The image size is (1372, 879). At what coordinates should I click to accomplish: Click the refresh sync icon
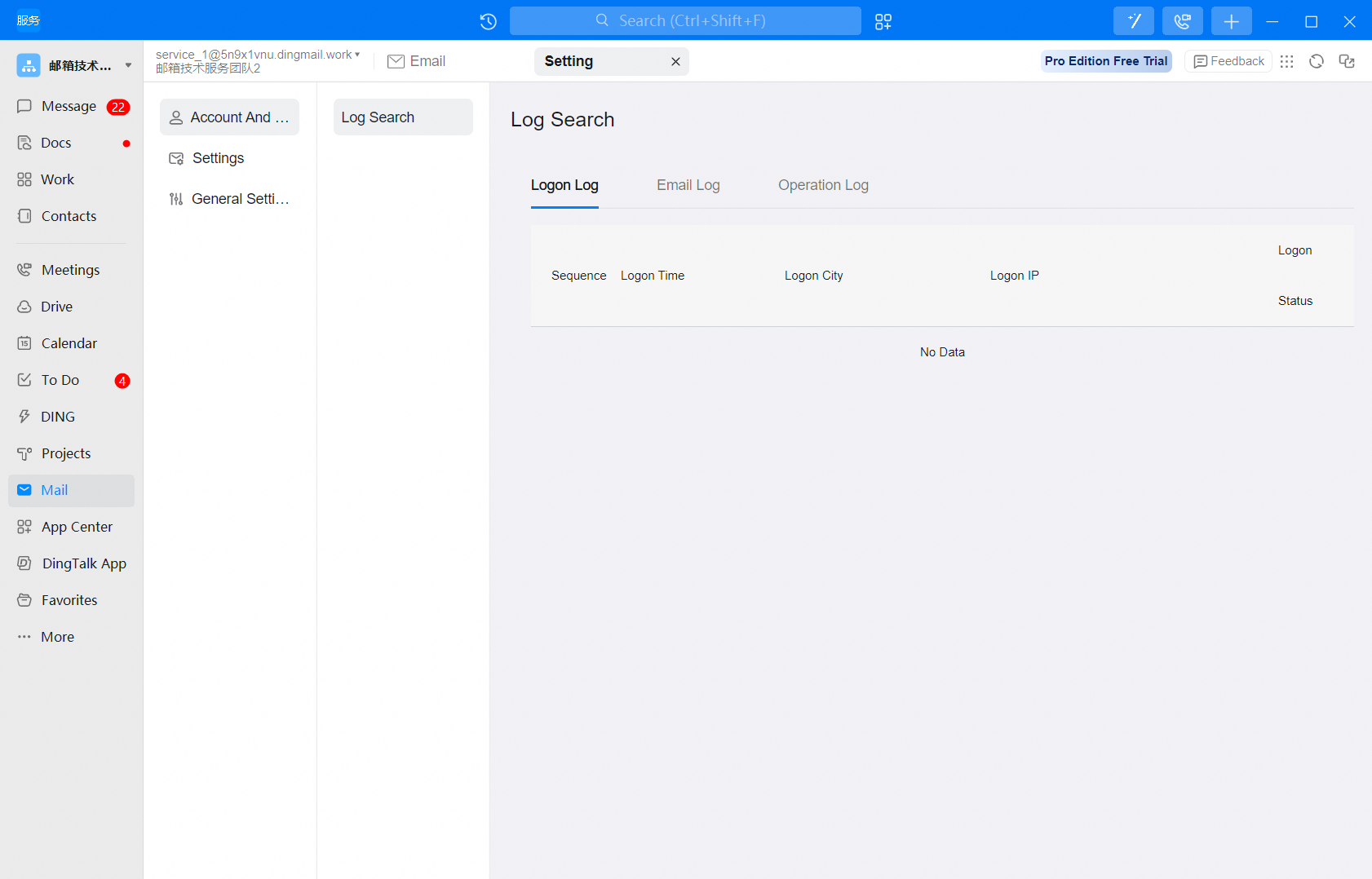point(1316,61)
